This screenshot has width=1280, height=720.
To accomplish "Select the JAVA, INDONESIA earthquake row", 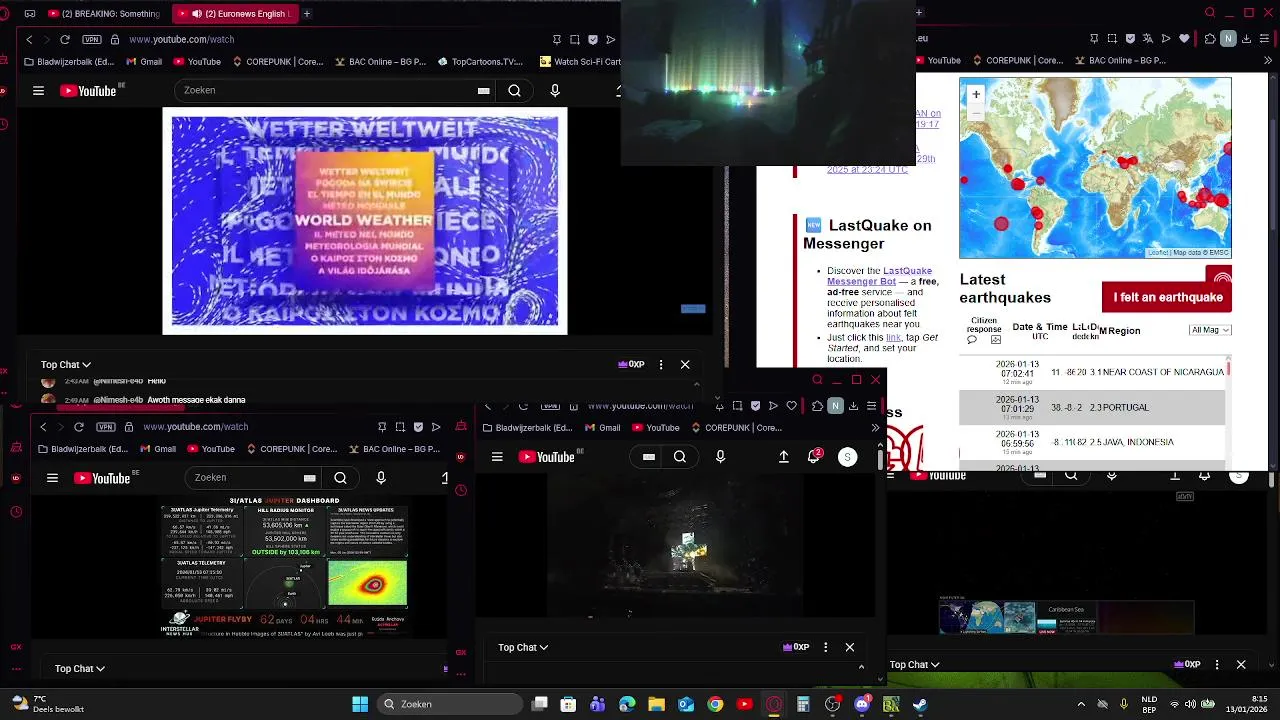I will pyautogui.click(x=1092, y=441).
